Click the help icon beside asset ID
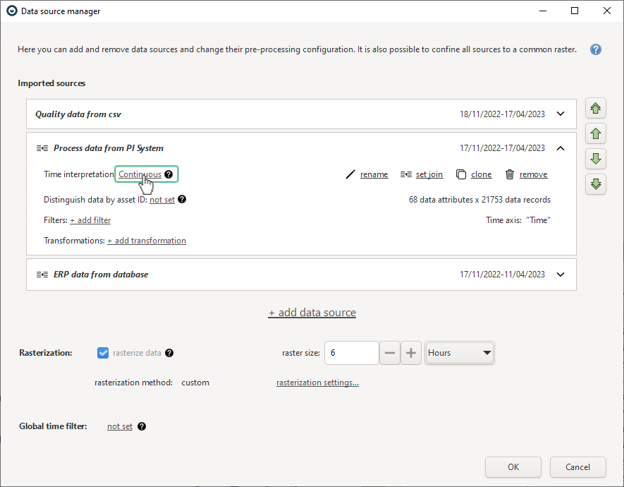The width and height of the screenshot is (624, 487). (182, 199)
